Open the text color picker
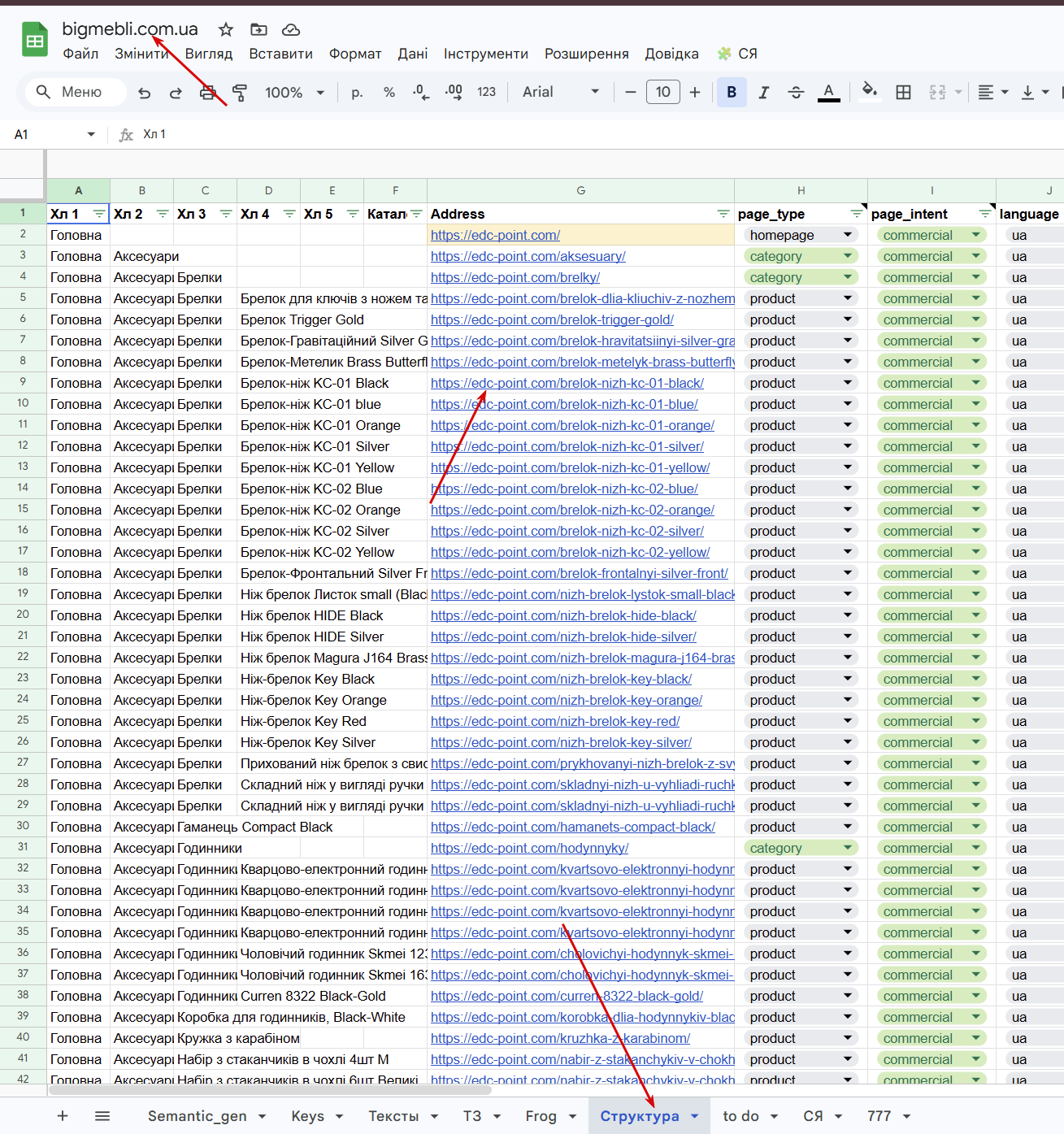1064x1134 pixels. pos(828,93)
